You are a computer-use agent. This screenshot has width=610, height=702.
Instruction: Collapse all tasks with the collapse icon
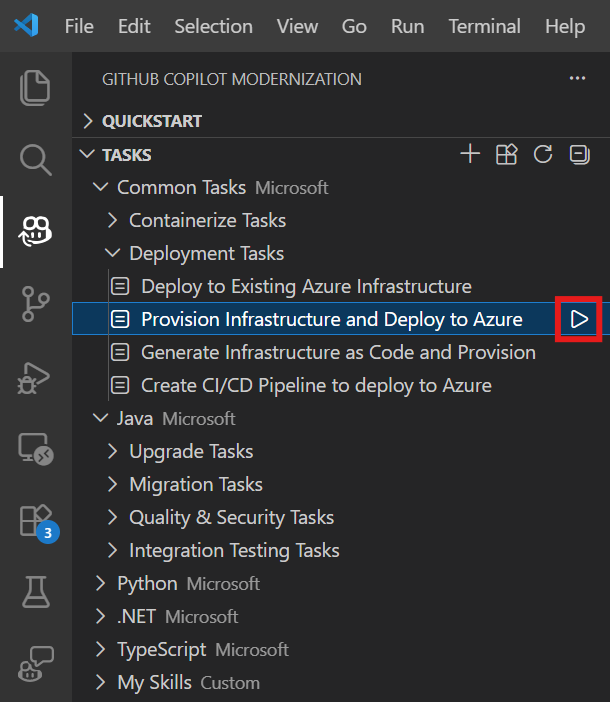(x=580, y=154)
